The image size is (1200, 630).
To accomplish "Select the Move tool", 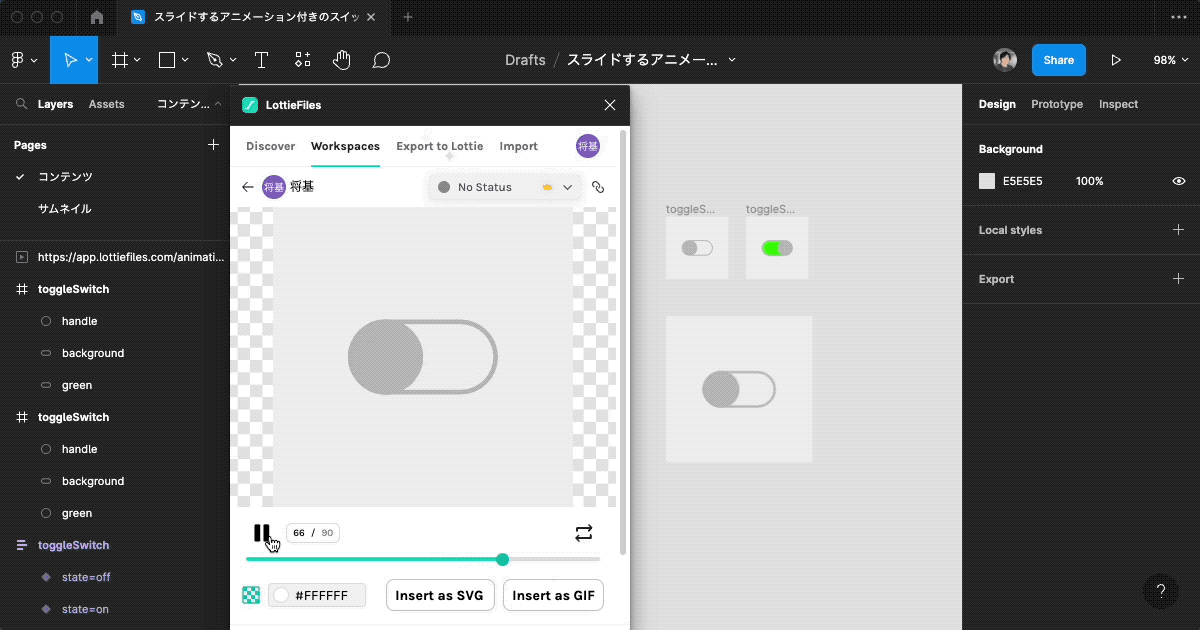I will coord(72,60).
